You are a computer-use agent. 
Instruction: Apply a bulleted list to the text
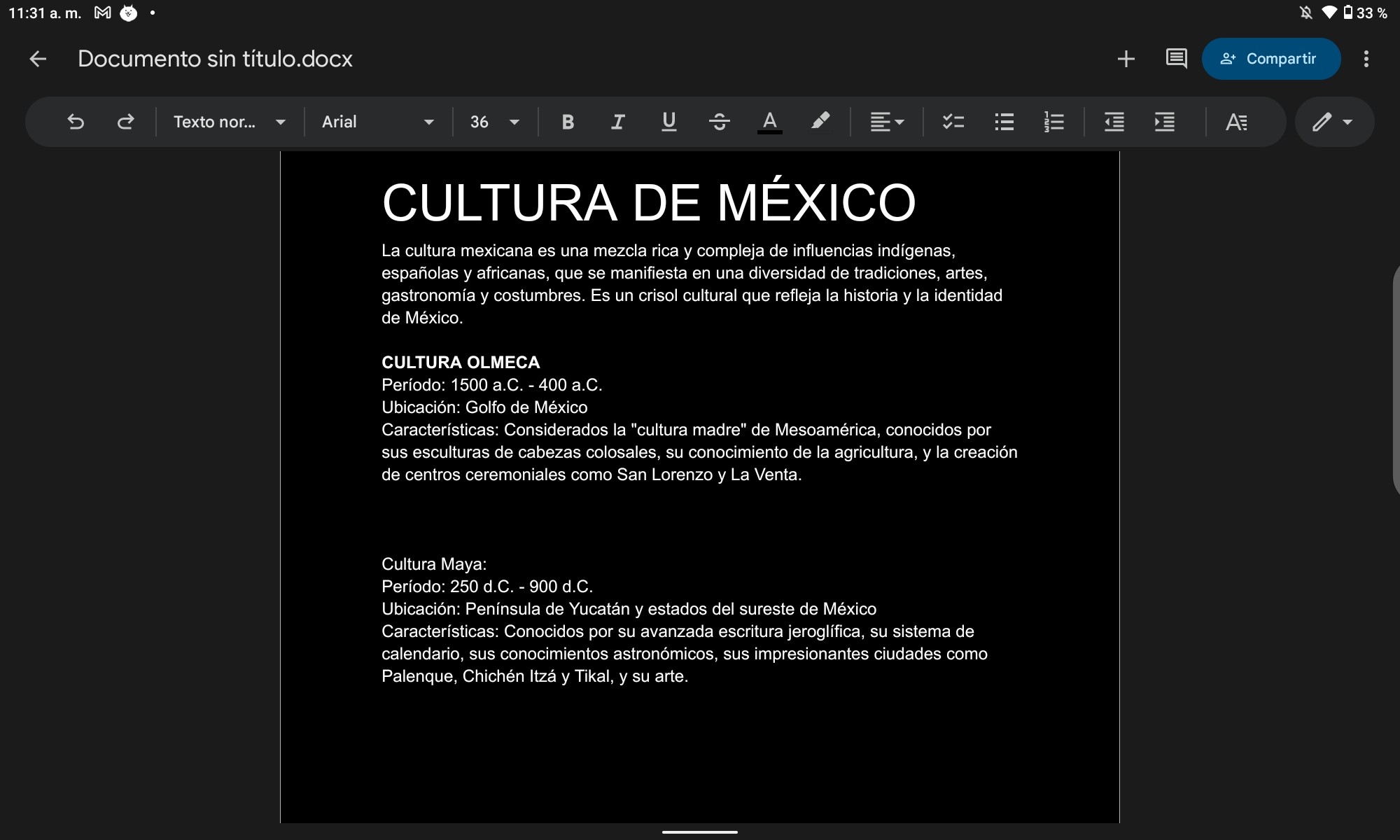pos(1004,122)
